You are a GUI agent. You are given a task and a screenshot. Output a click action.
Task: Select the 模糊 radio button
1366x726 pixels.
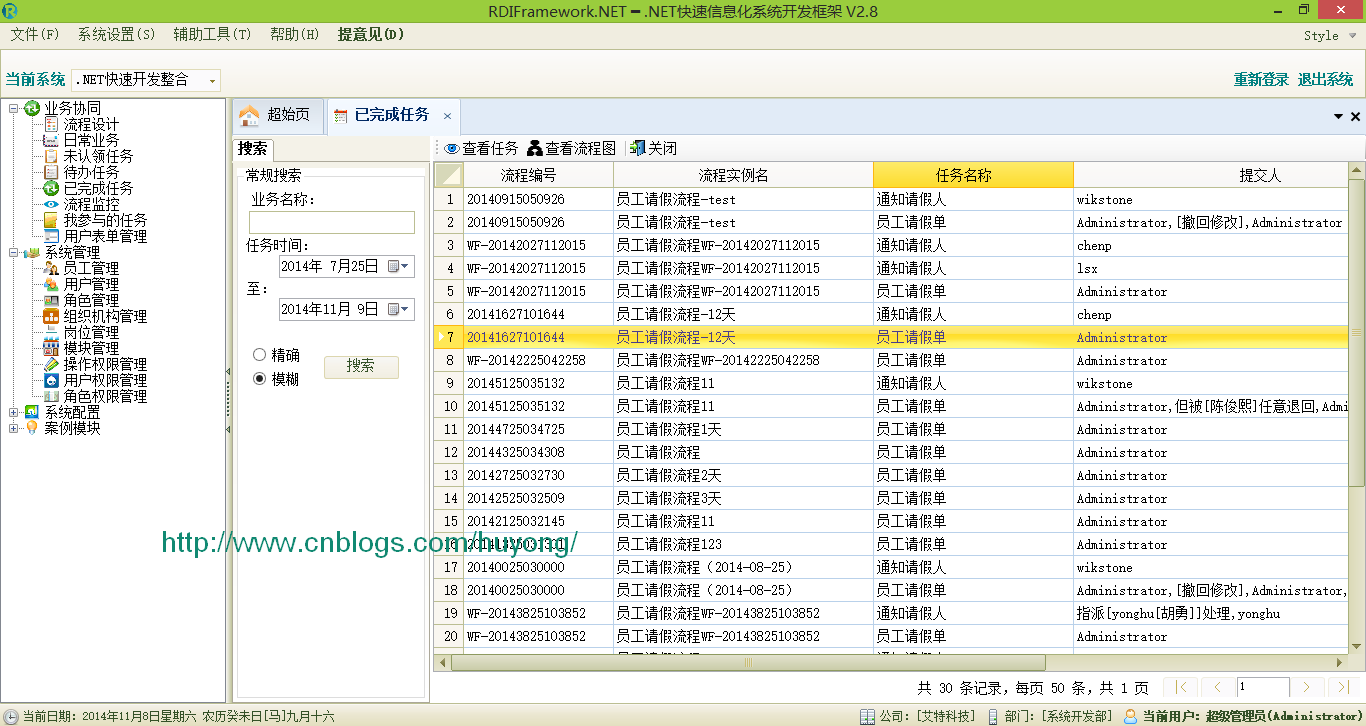point(260,379)
